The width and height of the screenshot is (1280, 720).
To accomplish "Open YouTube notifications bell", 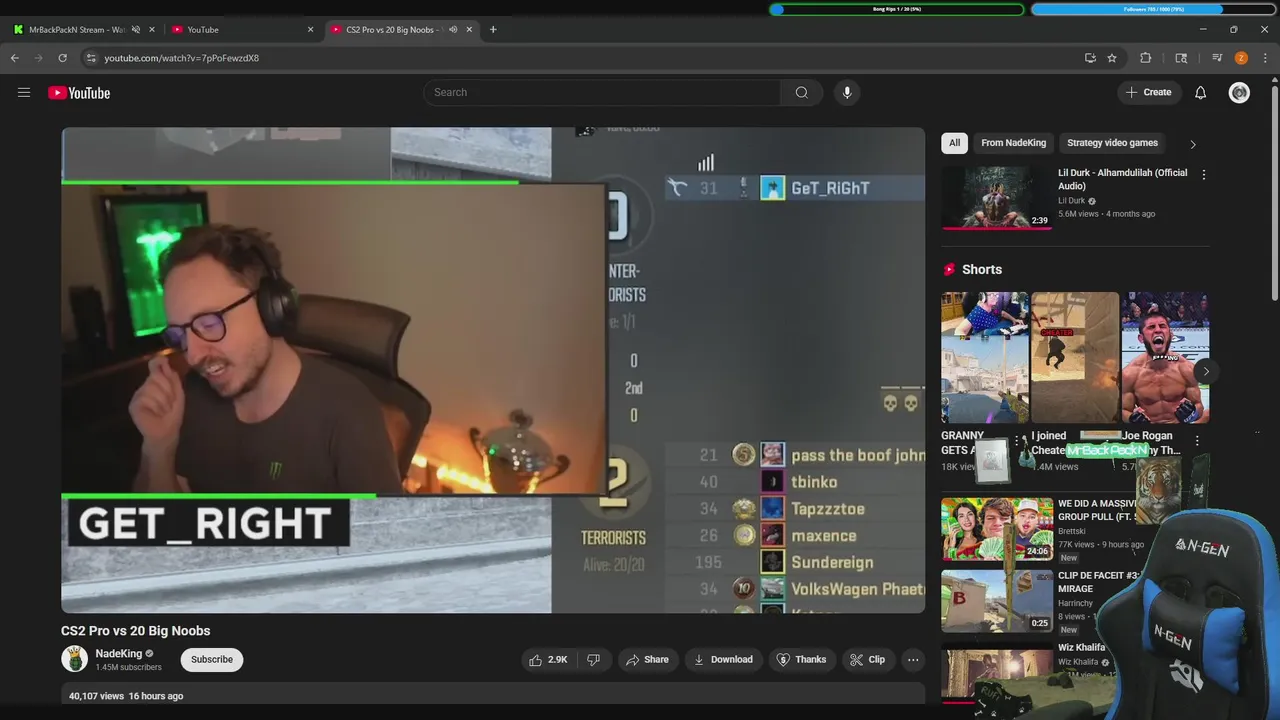I will point(1201,93).
